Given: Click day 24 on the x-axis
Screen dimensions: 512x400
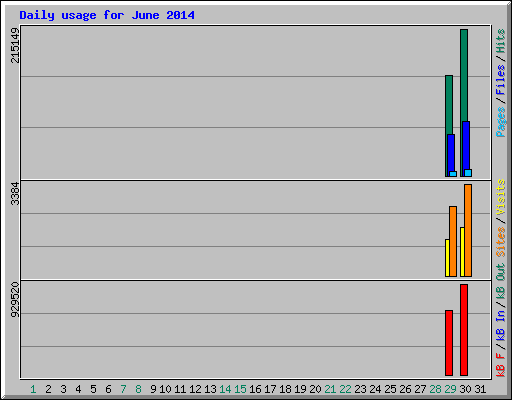Looking at the screenshot, I should click(375, 389).
